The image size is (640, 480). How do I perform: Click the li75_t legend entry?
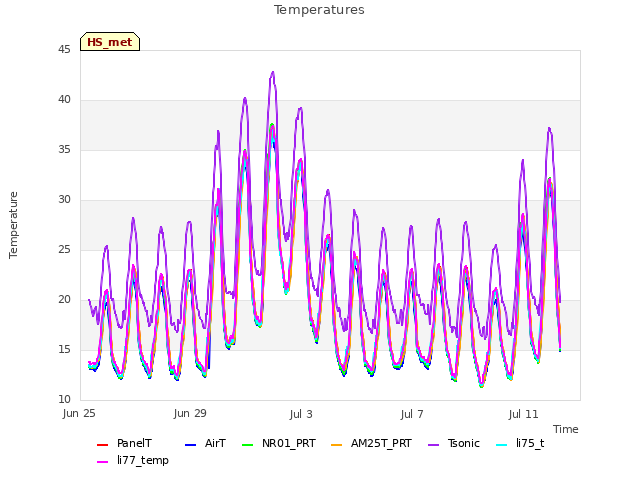tap(520, 444)
